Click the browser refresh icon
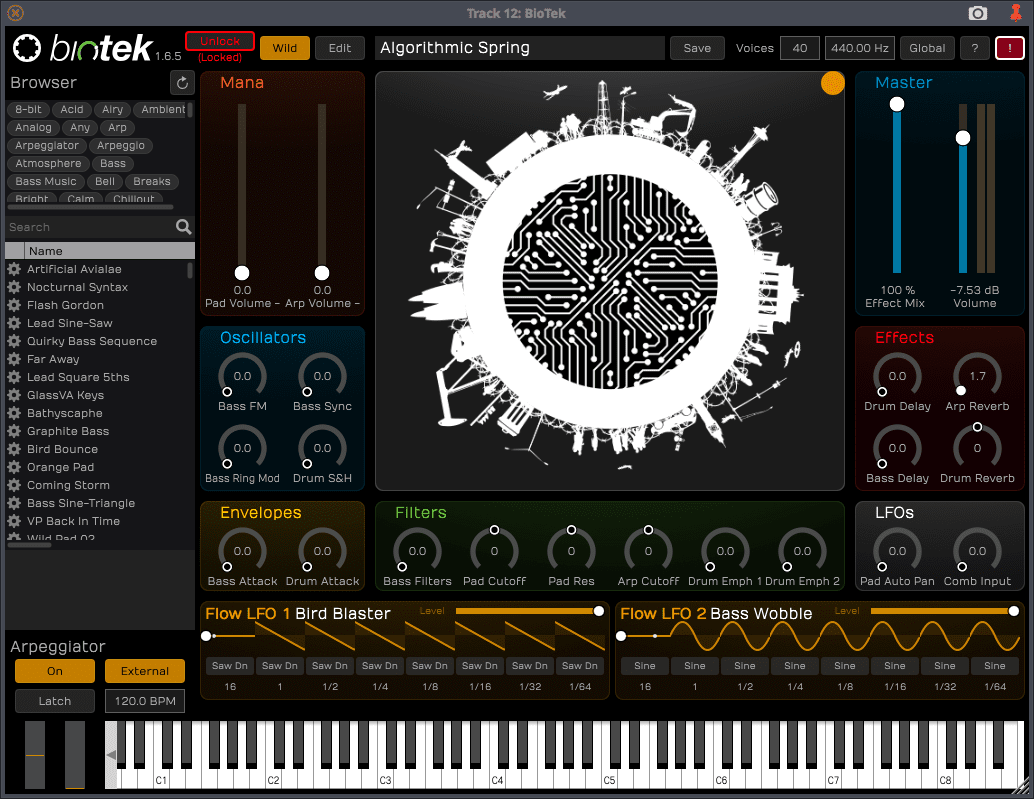 tap(182, 83)
